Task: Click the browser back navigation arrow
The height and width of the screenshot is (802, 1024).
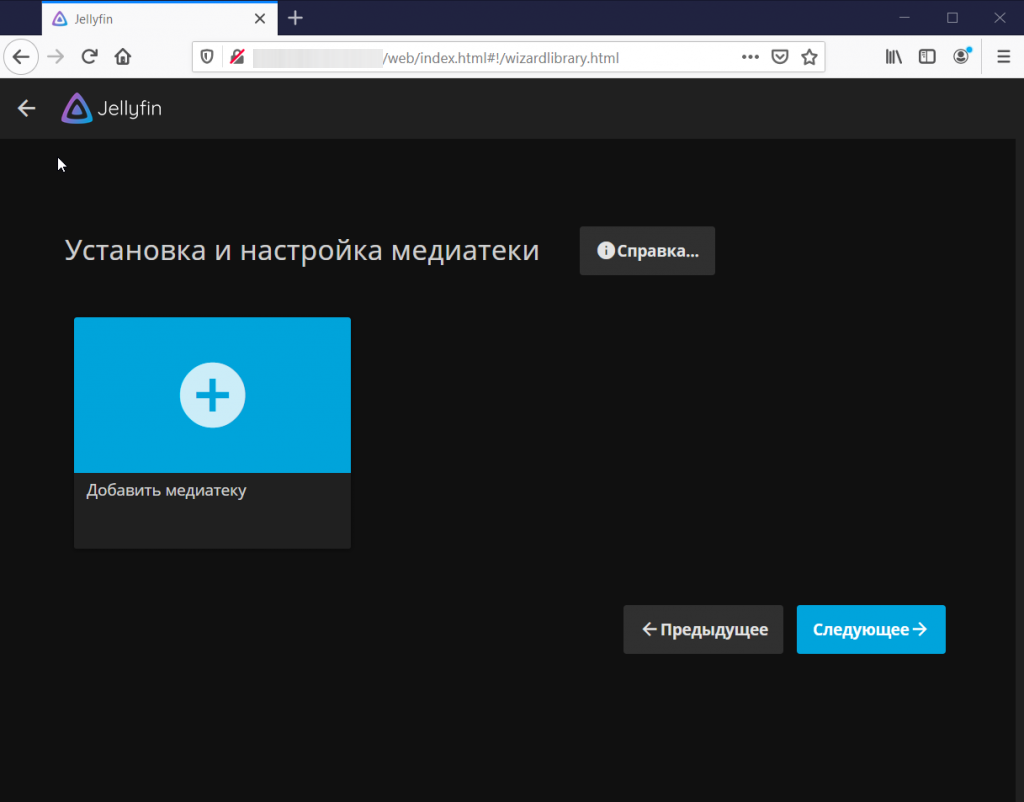Action: click(x=21, y=57)
